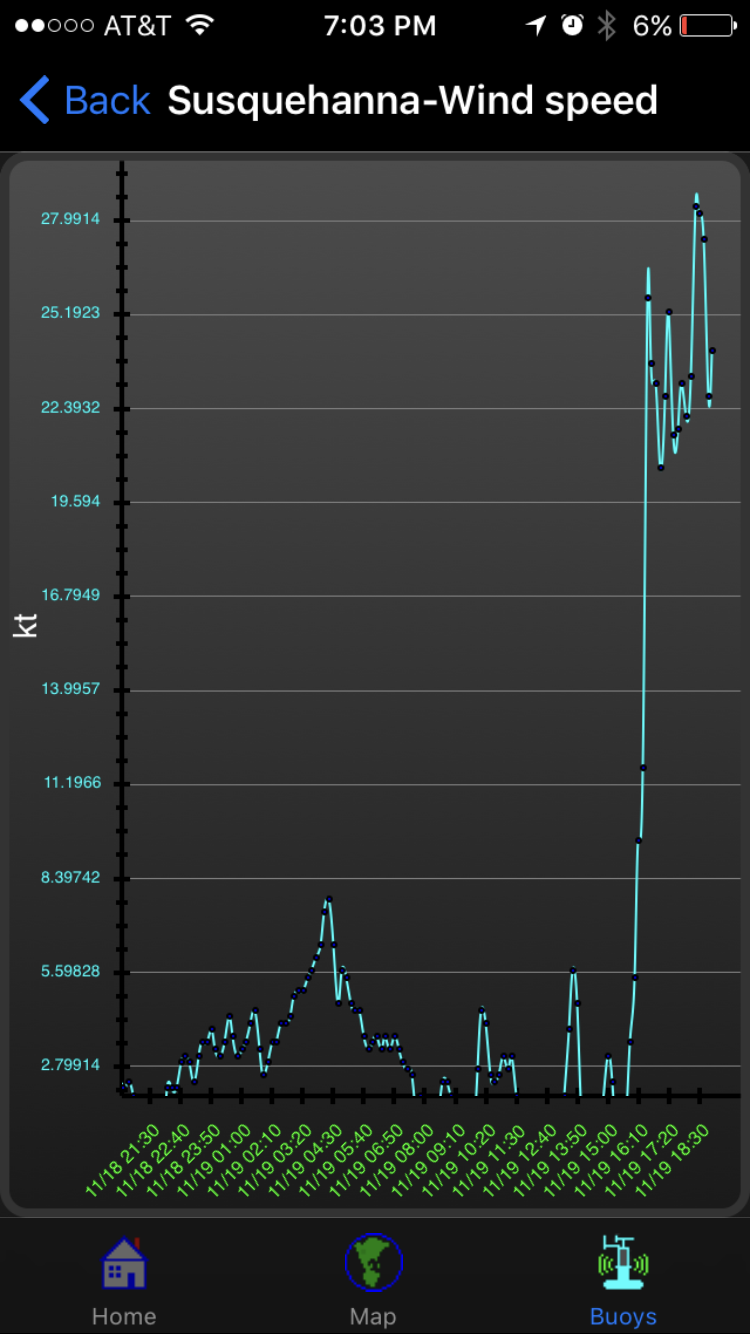The image size is (750, 1334).
Task: Switch to the Buoys tab
Action: tap(623, 1263)
